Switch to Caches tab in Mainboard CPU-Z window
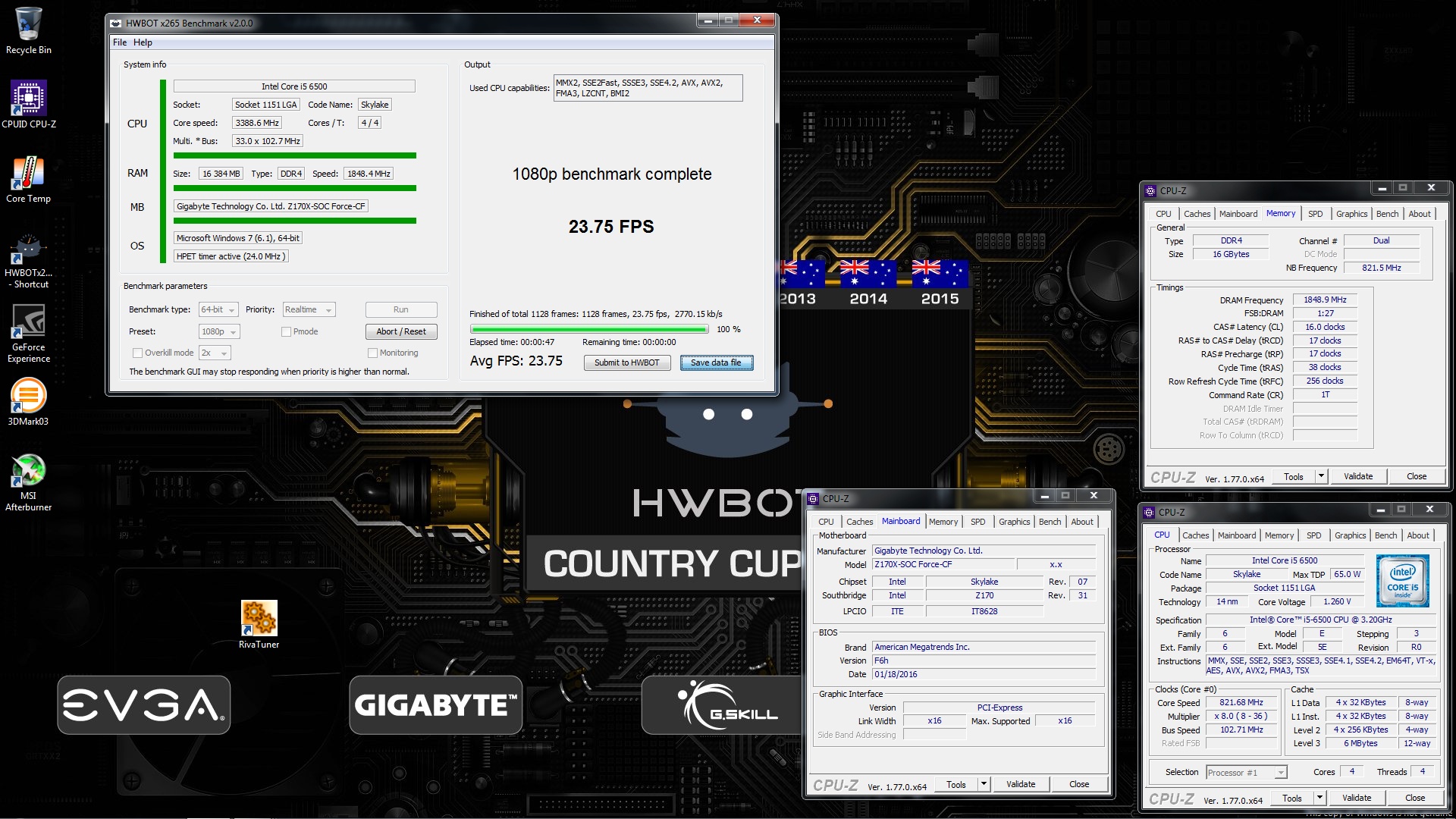1456x819 pixels. coord(859,522)
